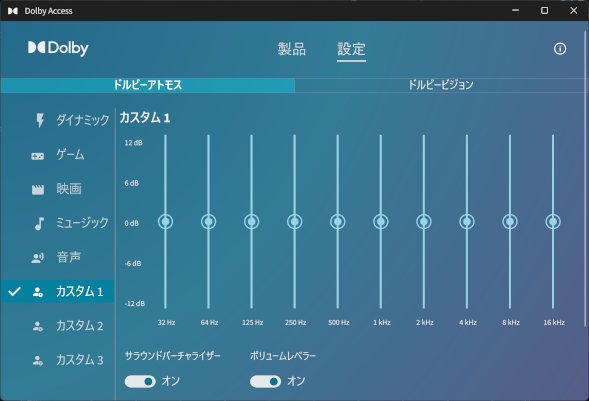Select the checked カスタム 1 preset
Image resolution: width=589 pixels, height=401 pixels.
[x=57, y=291]
